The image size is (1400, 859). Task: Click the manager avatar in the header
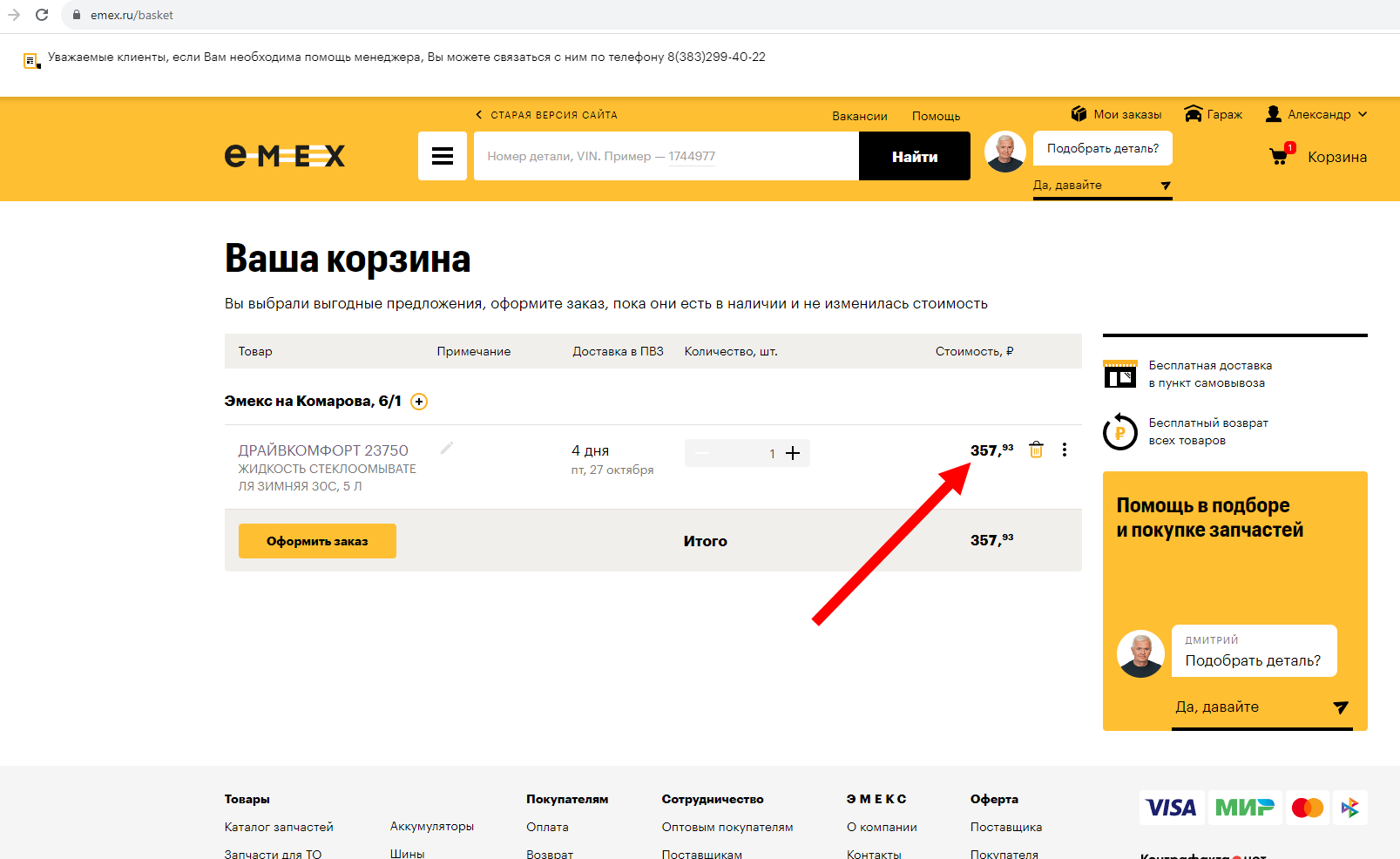coord(1005,152)
